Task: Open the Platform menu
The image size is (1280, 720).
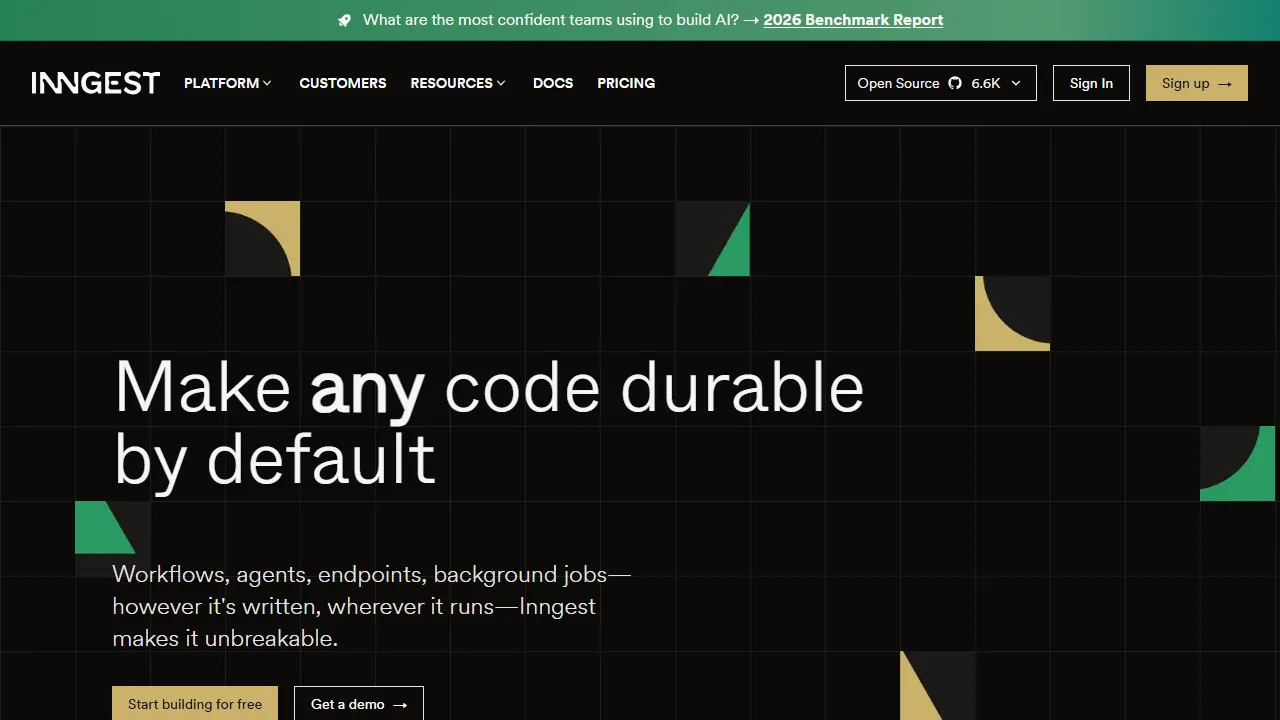Action: pos(228,83)
